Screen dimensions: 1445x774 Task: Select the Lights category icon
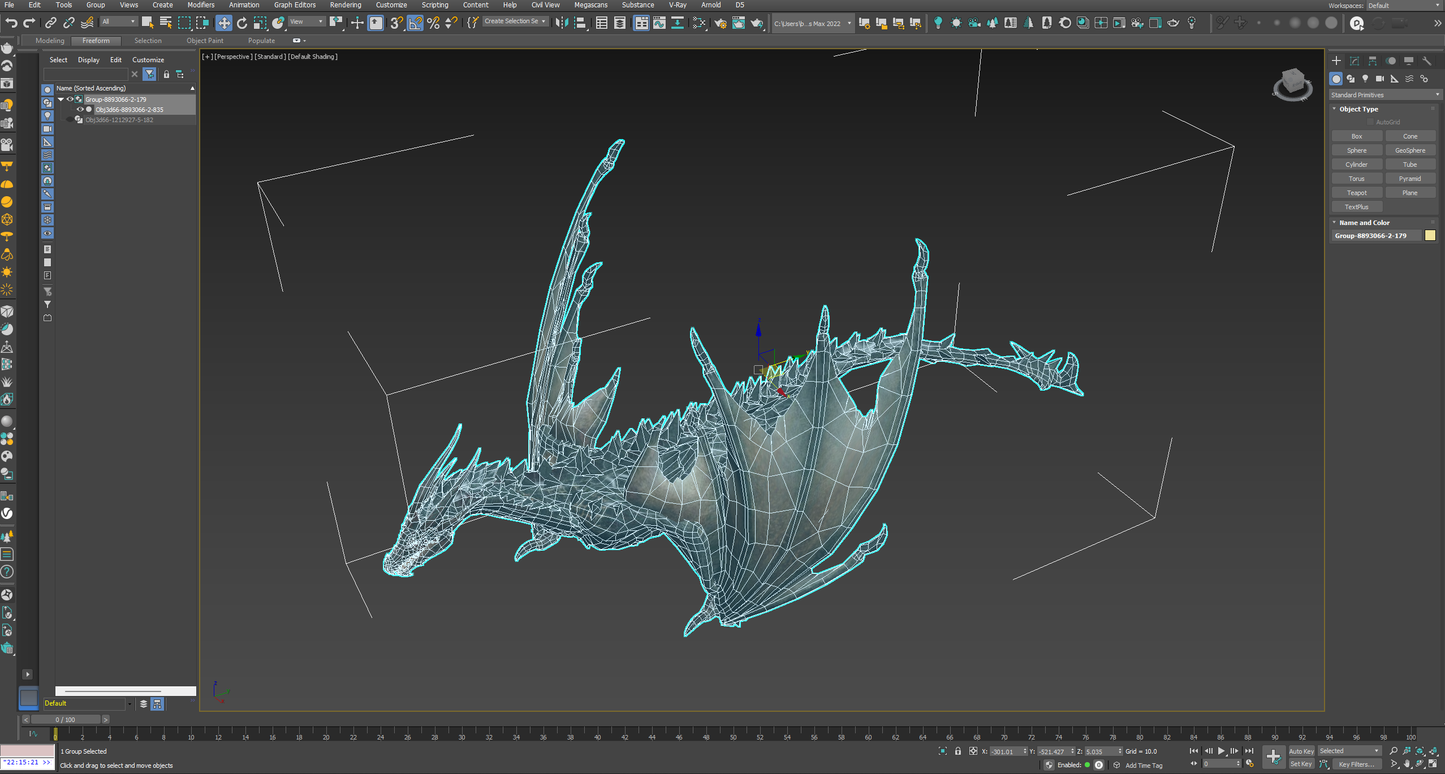[x=1365, y=78]
